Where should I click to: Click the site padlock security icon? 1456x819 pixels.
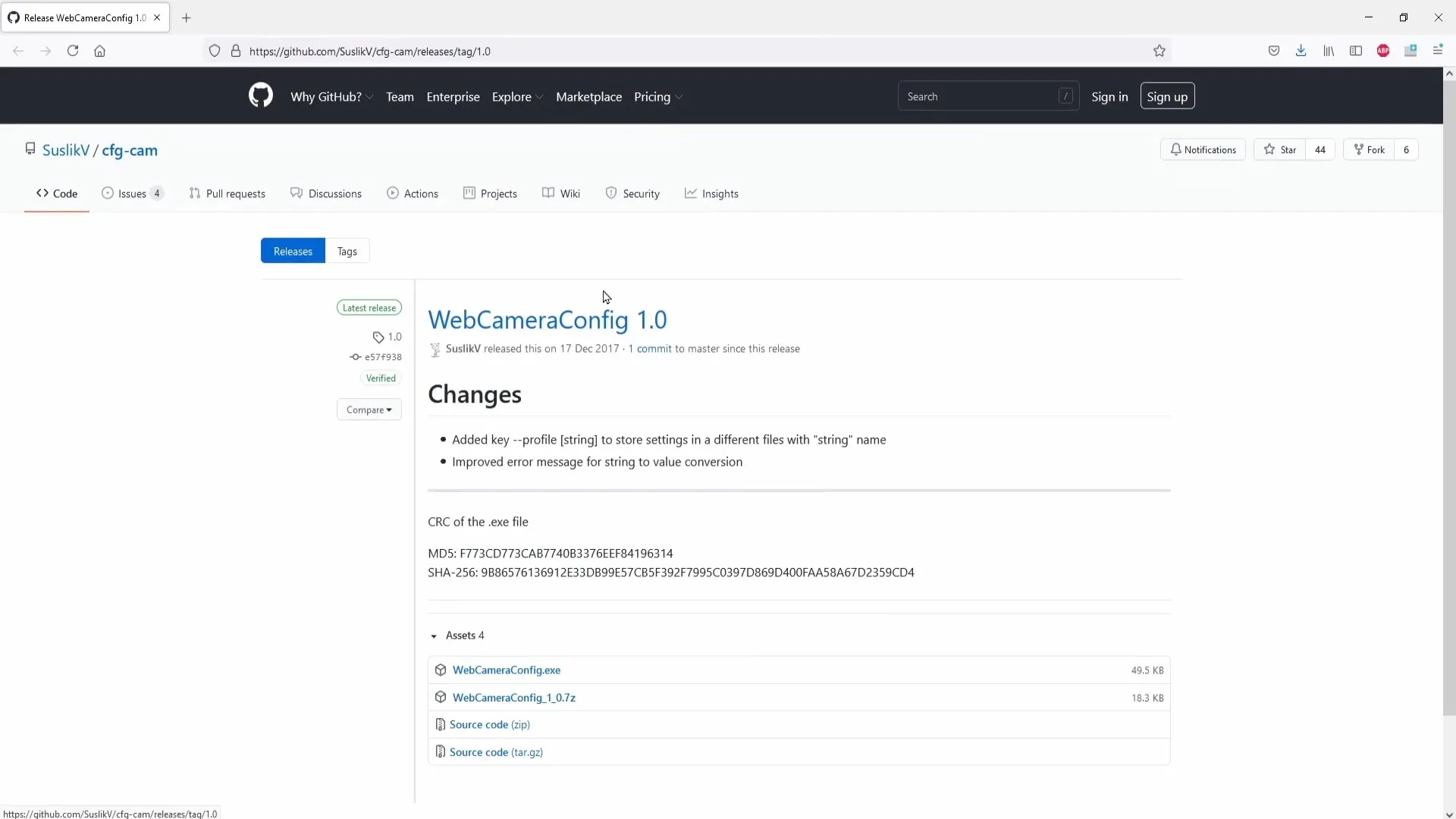click(x=236, y=51)
